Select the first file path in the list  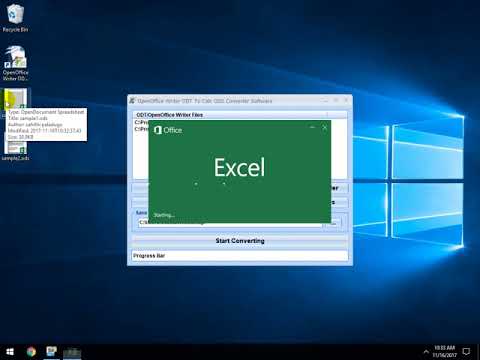[141, 122]
